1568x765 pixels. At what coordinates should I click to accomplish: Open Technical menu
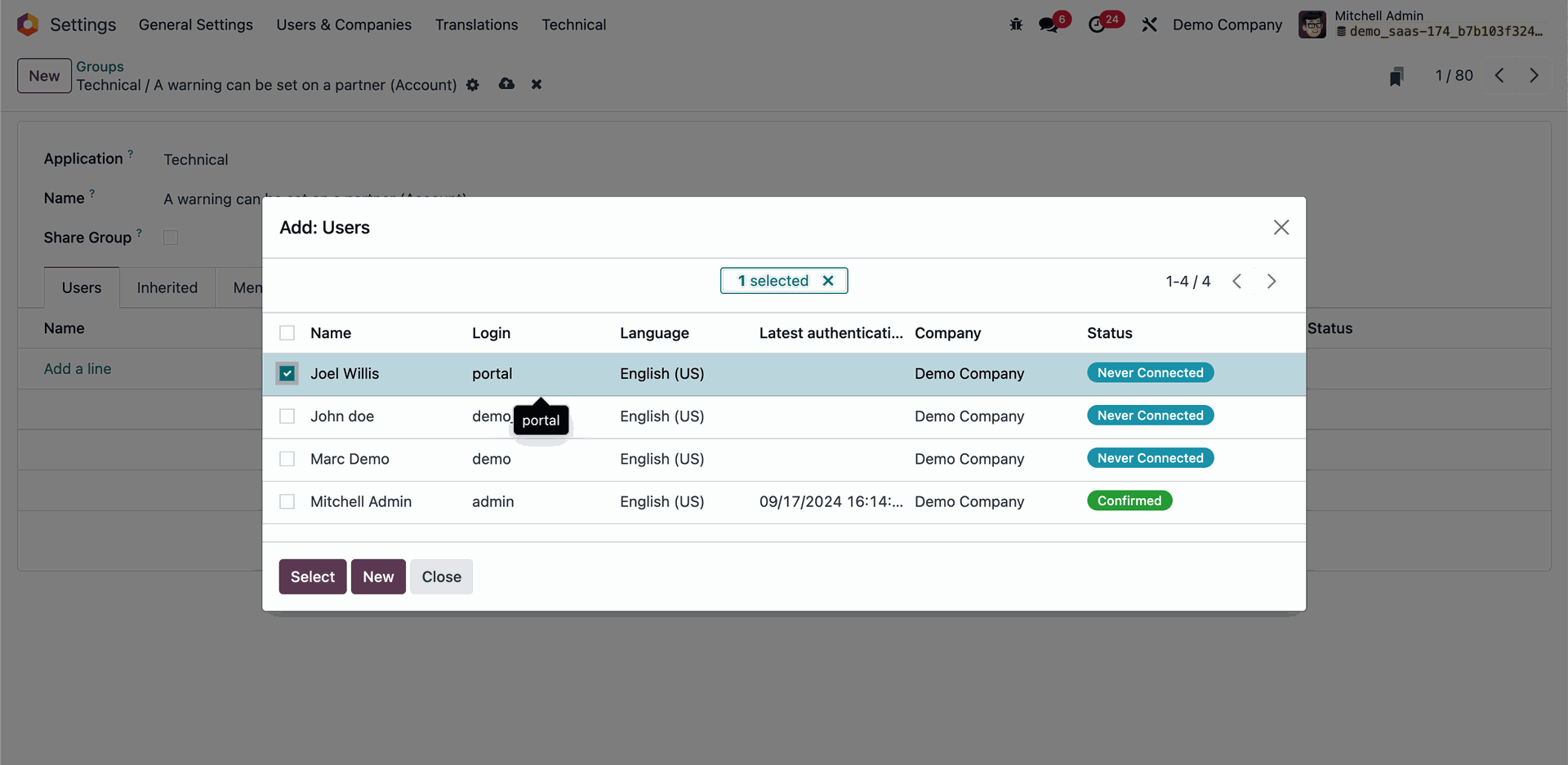pos(574,24)
